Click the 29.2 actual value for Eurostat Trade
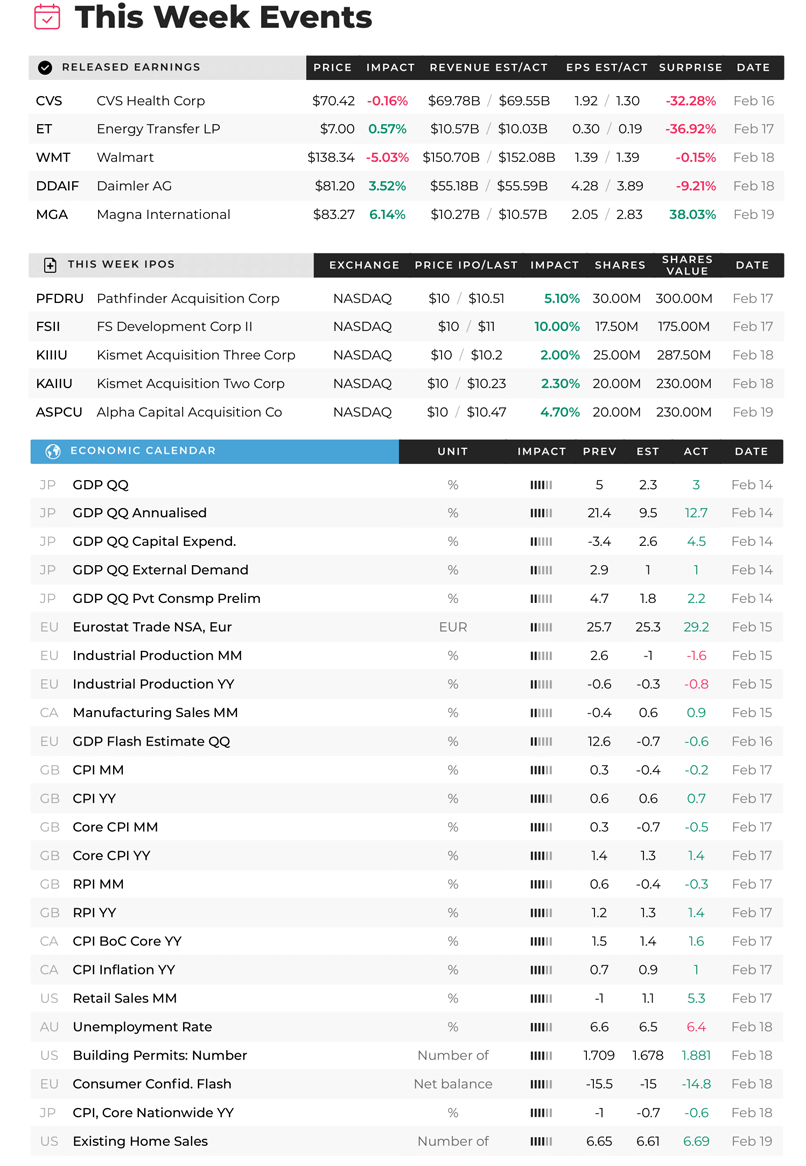 (696, 628)
